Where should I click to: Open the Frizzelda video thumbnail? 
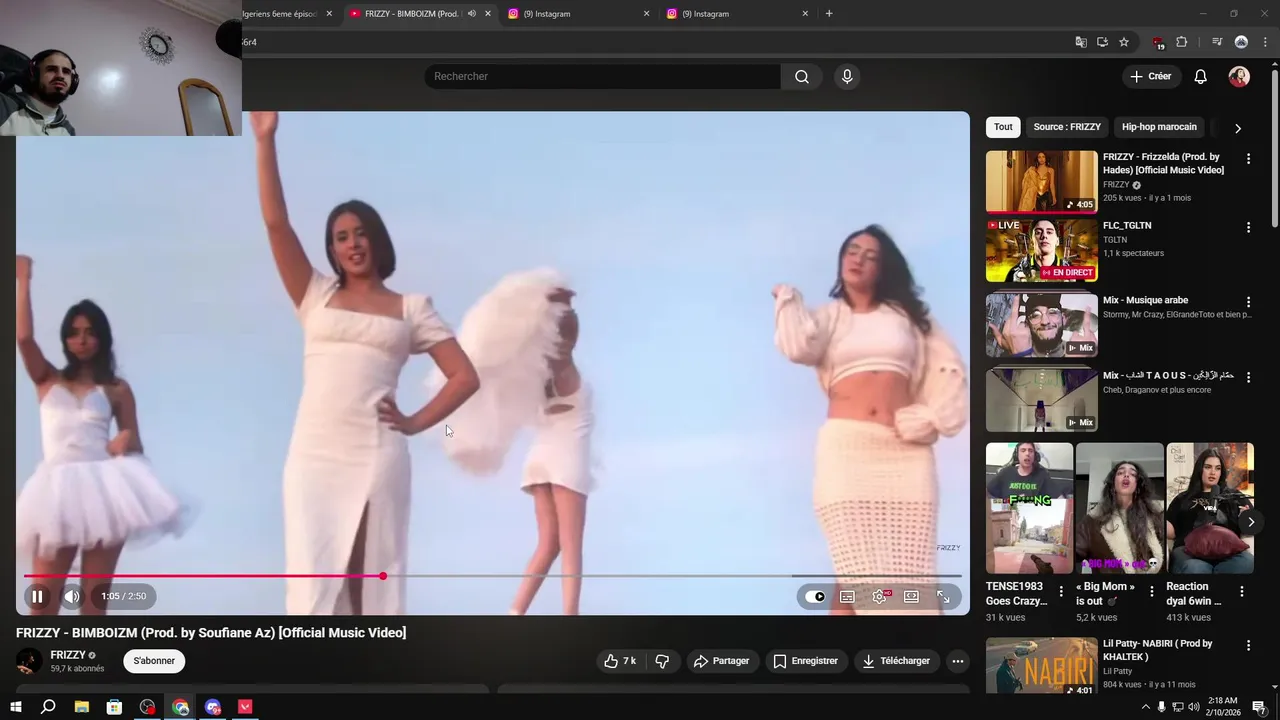[x=1041, y=181]
